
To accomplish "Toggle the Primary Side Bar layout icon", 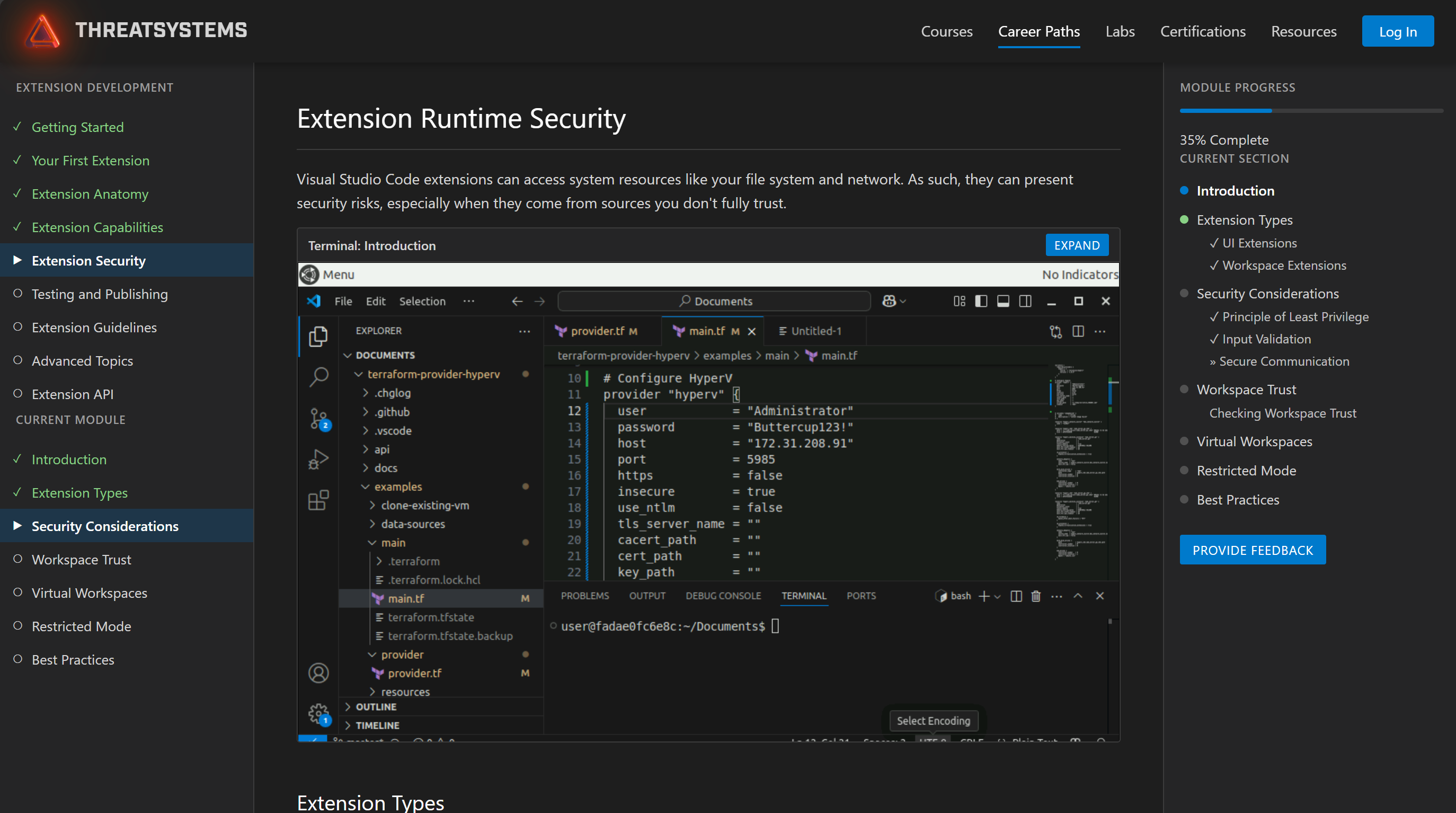I will tap(981, 302).
